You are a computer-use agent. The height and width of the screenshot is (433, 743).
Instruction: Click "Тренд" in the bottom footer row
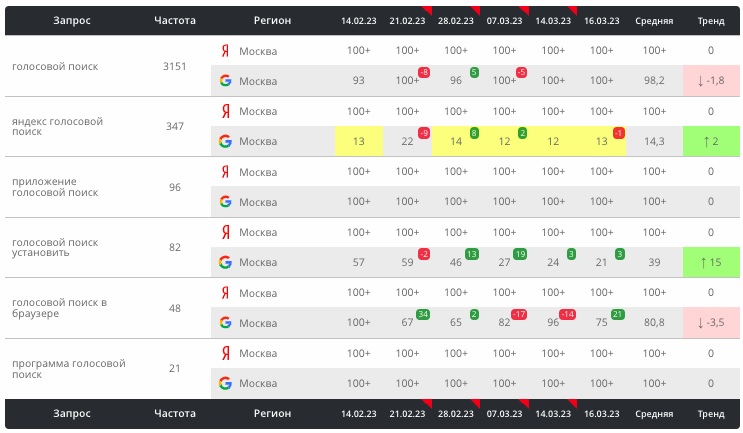tap(710, 413)
